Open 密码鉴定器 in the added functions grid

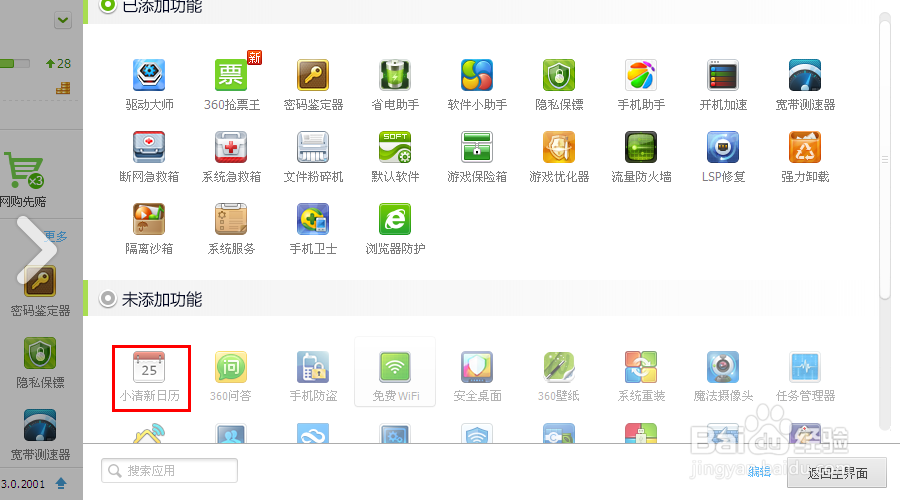point(313,84)
